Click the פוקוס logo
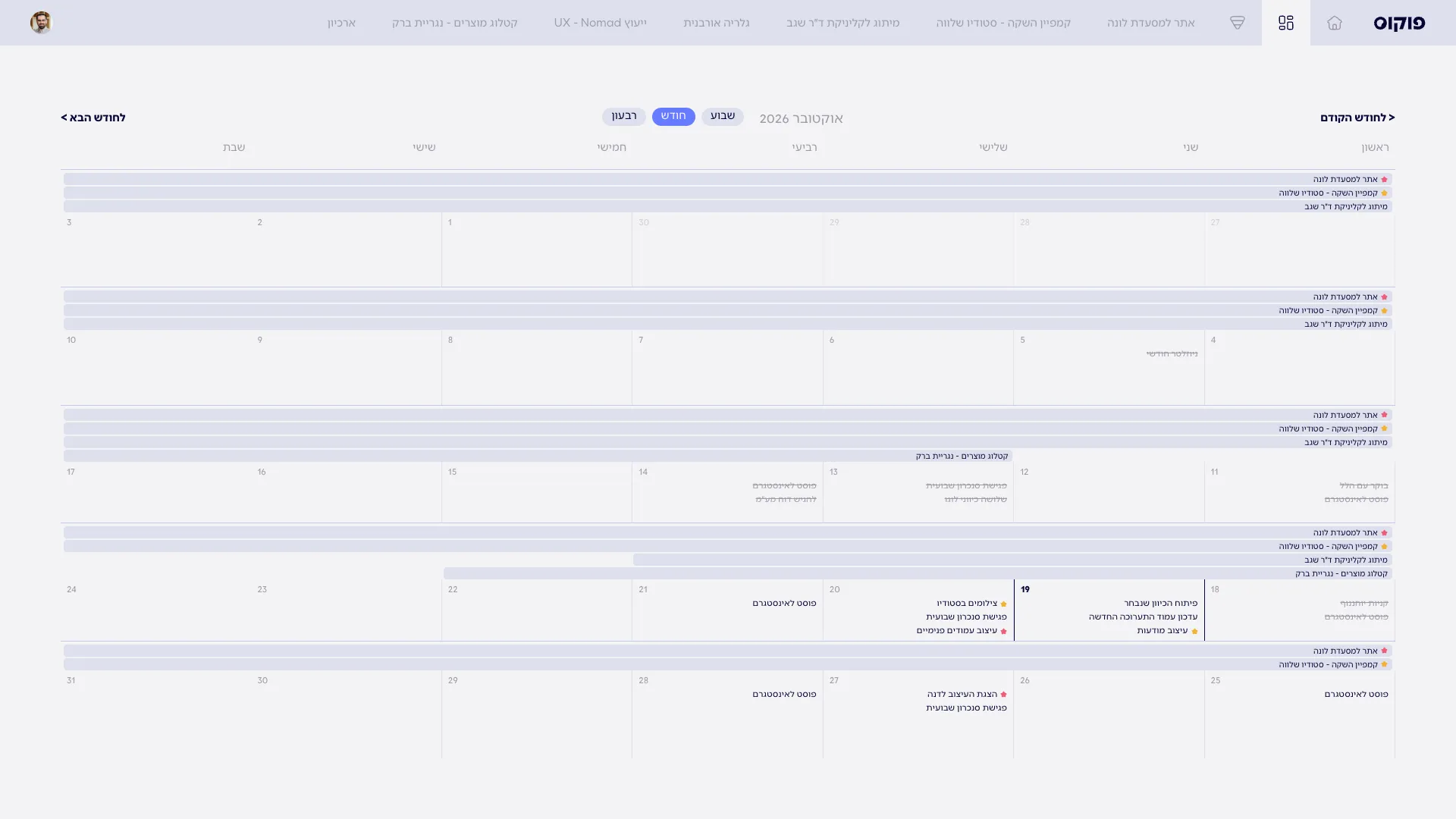1456x819 pixels. pos(1399,24)
